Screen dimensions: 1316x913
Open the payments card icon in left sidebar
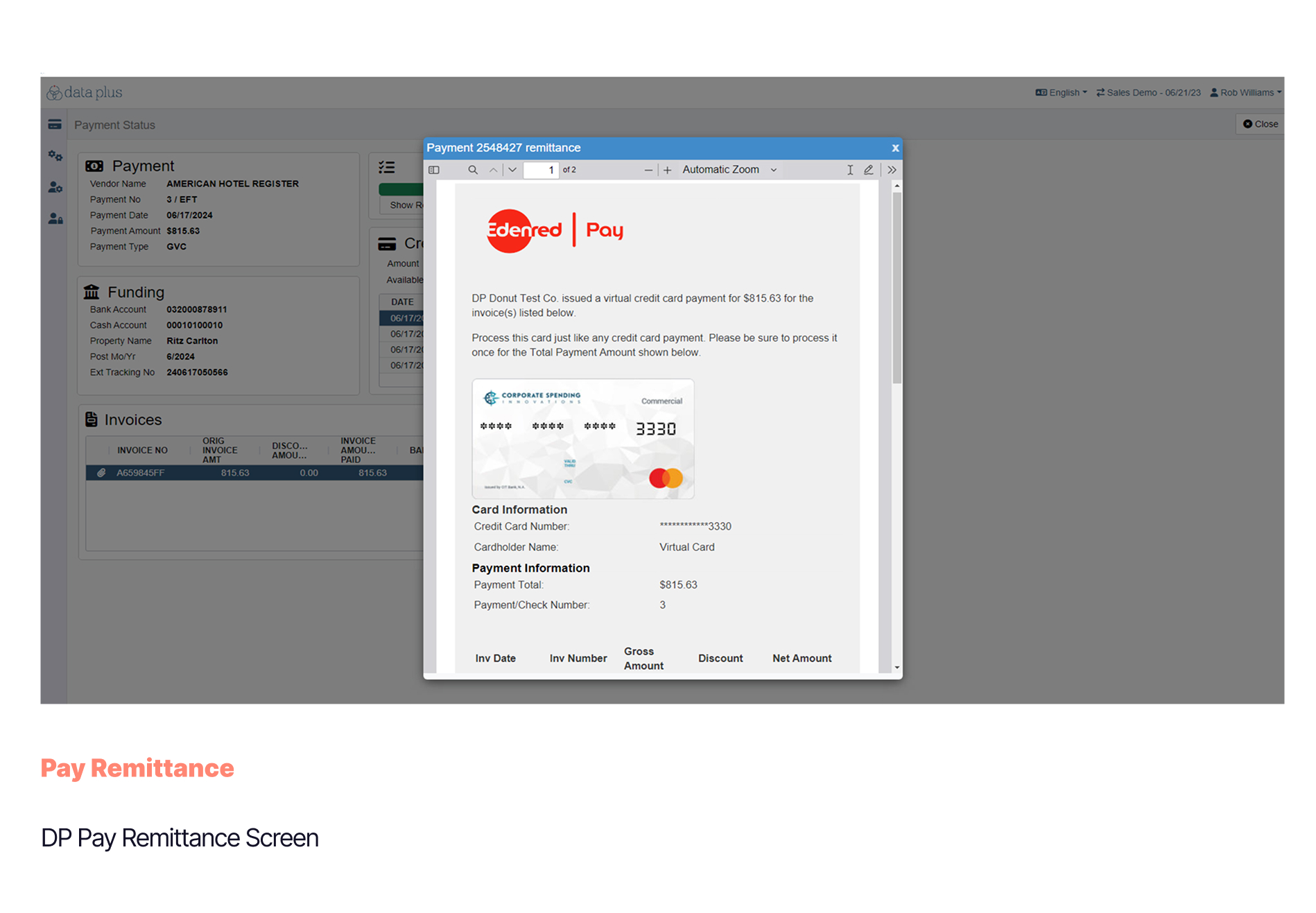(x=55, y=125)
